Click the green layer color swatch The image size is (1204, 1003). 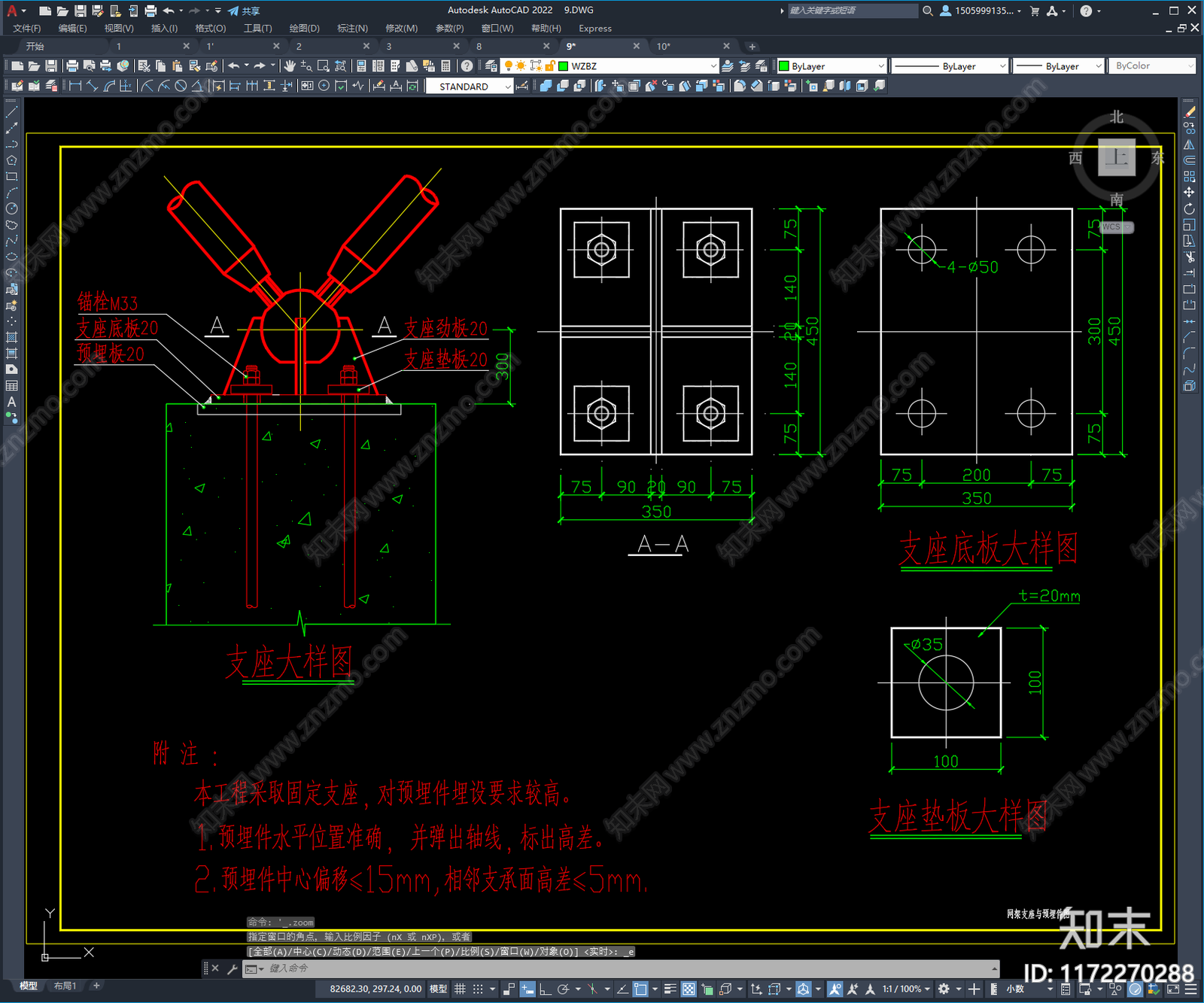click(x=563, y=66)
